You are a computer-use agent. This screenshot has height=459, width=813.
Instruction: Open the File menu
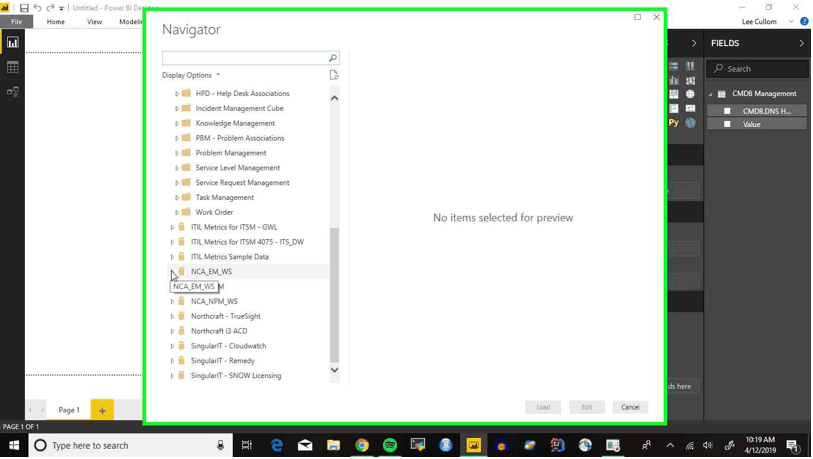(x=16, y=22)
